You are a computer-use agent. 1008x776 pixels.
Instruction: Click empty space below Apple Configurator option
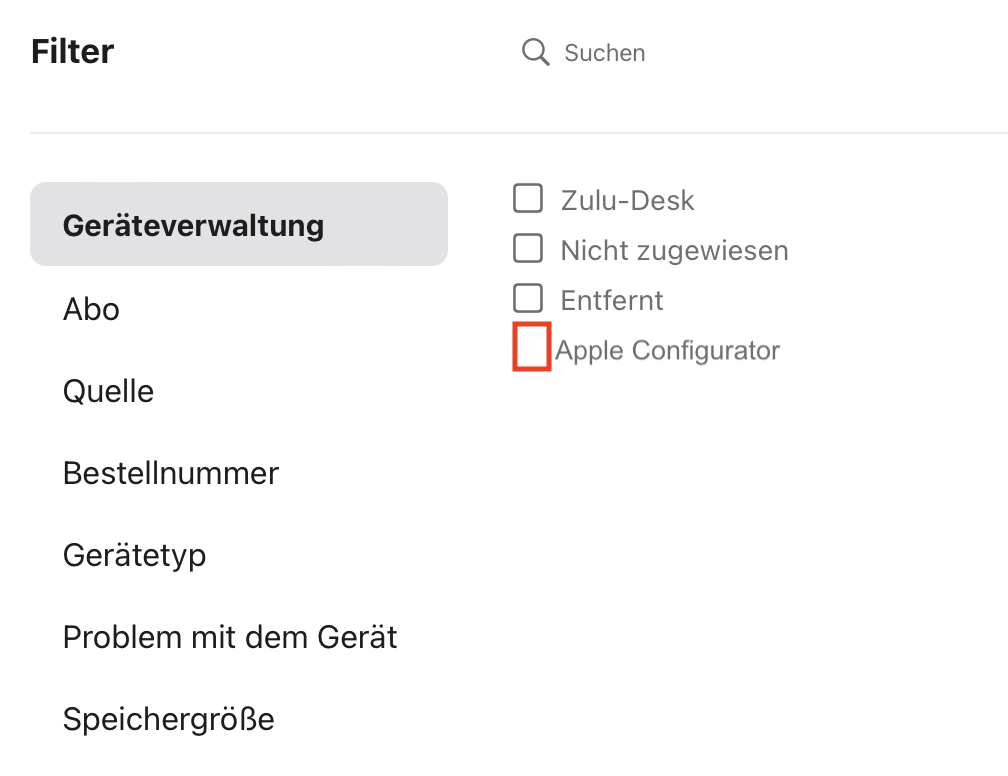(x=700, y=500)
